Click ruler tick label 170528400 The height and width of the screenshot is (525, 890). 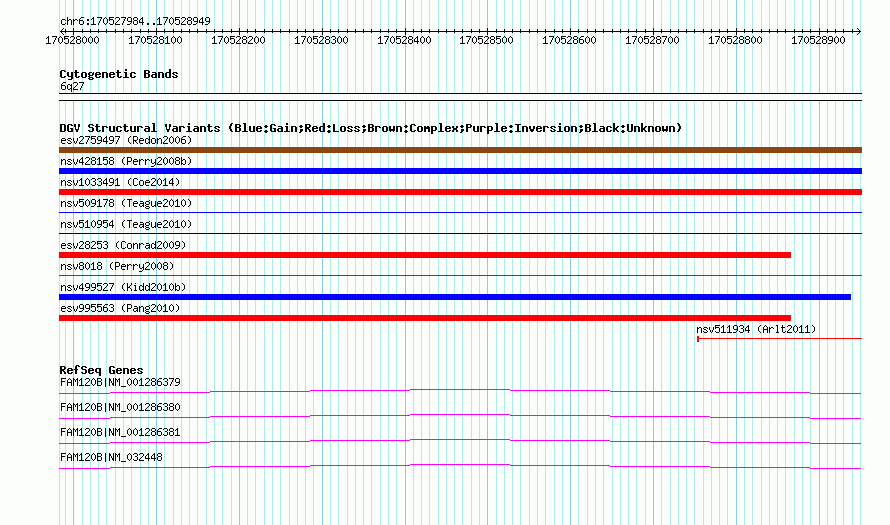tap(404, 40)
